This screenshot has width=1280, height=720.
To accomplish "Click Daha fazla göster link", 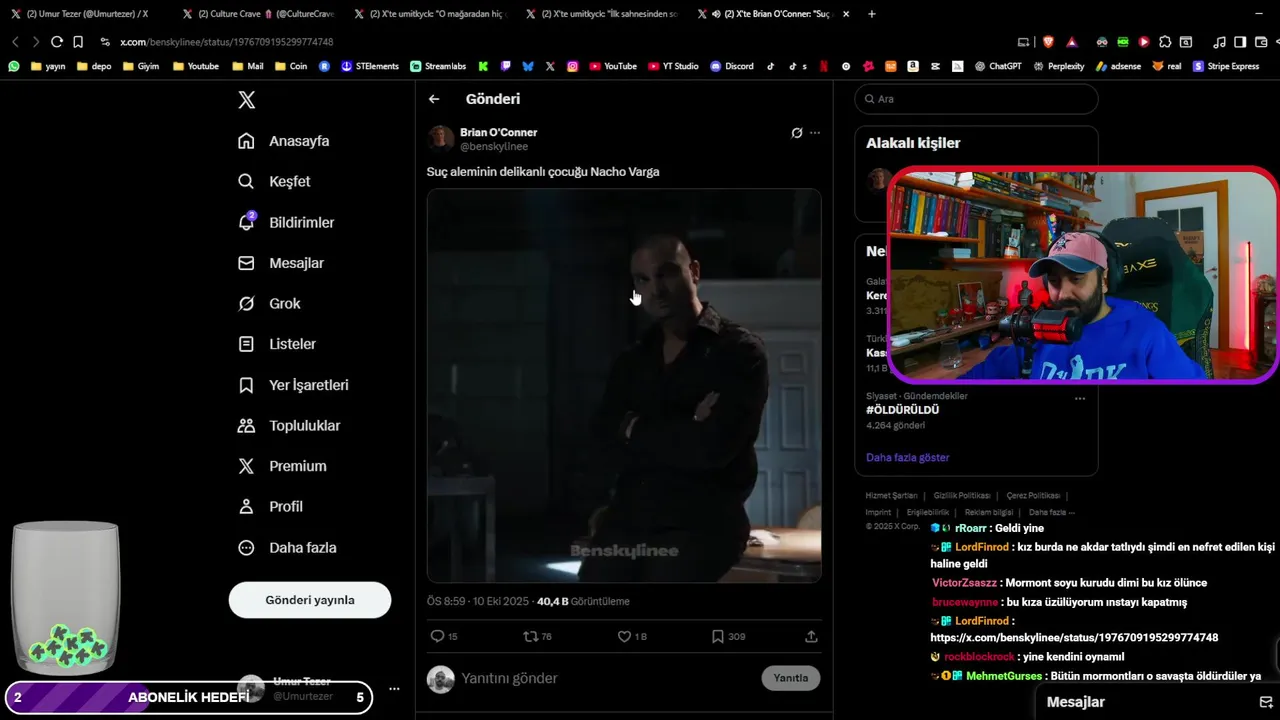I will (x=907, y=457).
